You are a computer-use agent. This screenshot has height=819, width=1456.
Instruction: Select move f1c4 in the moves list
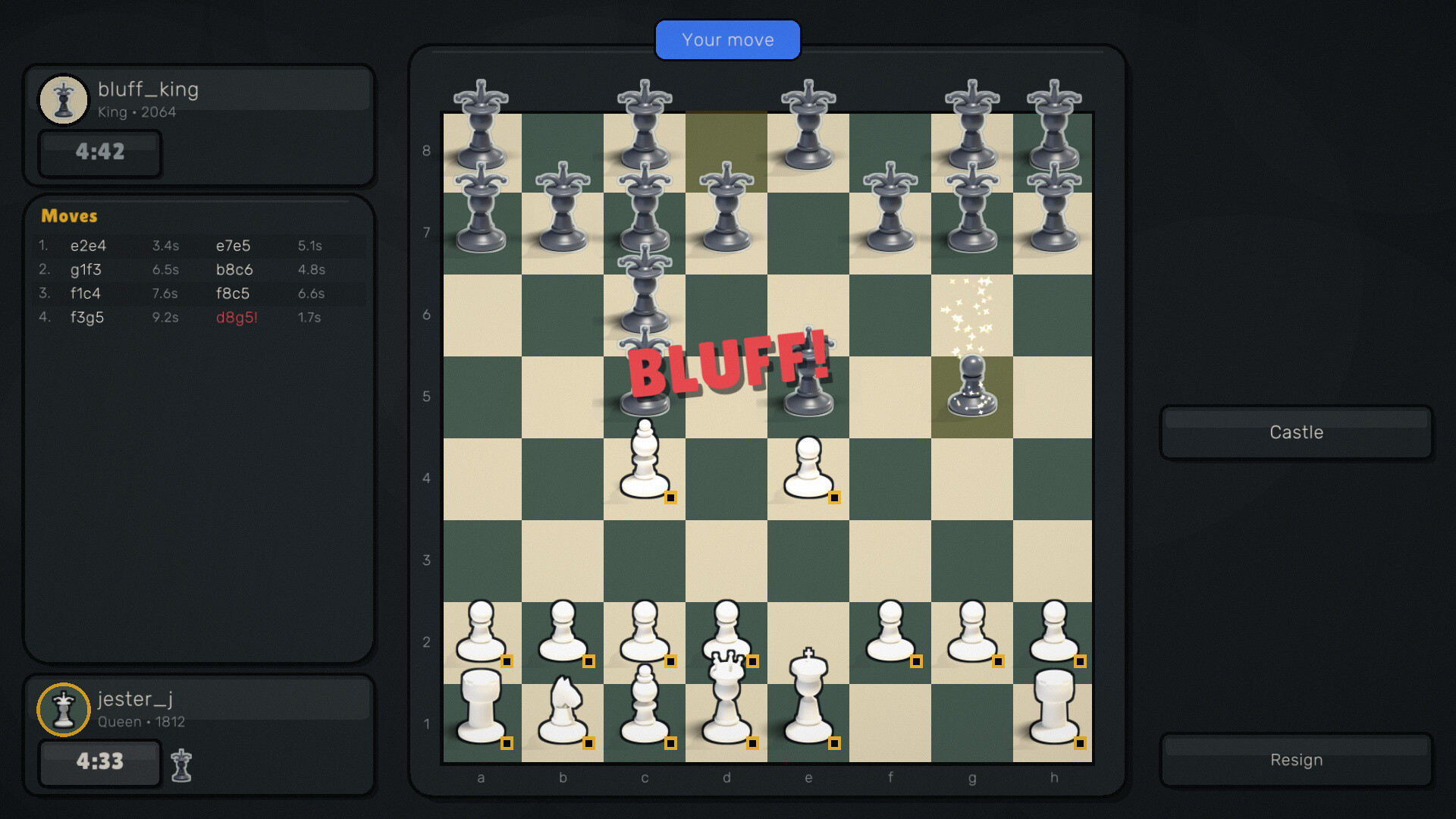point(85,293)
